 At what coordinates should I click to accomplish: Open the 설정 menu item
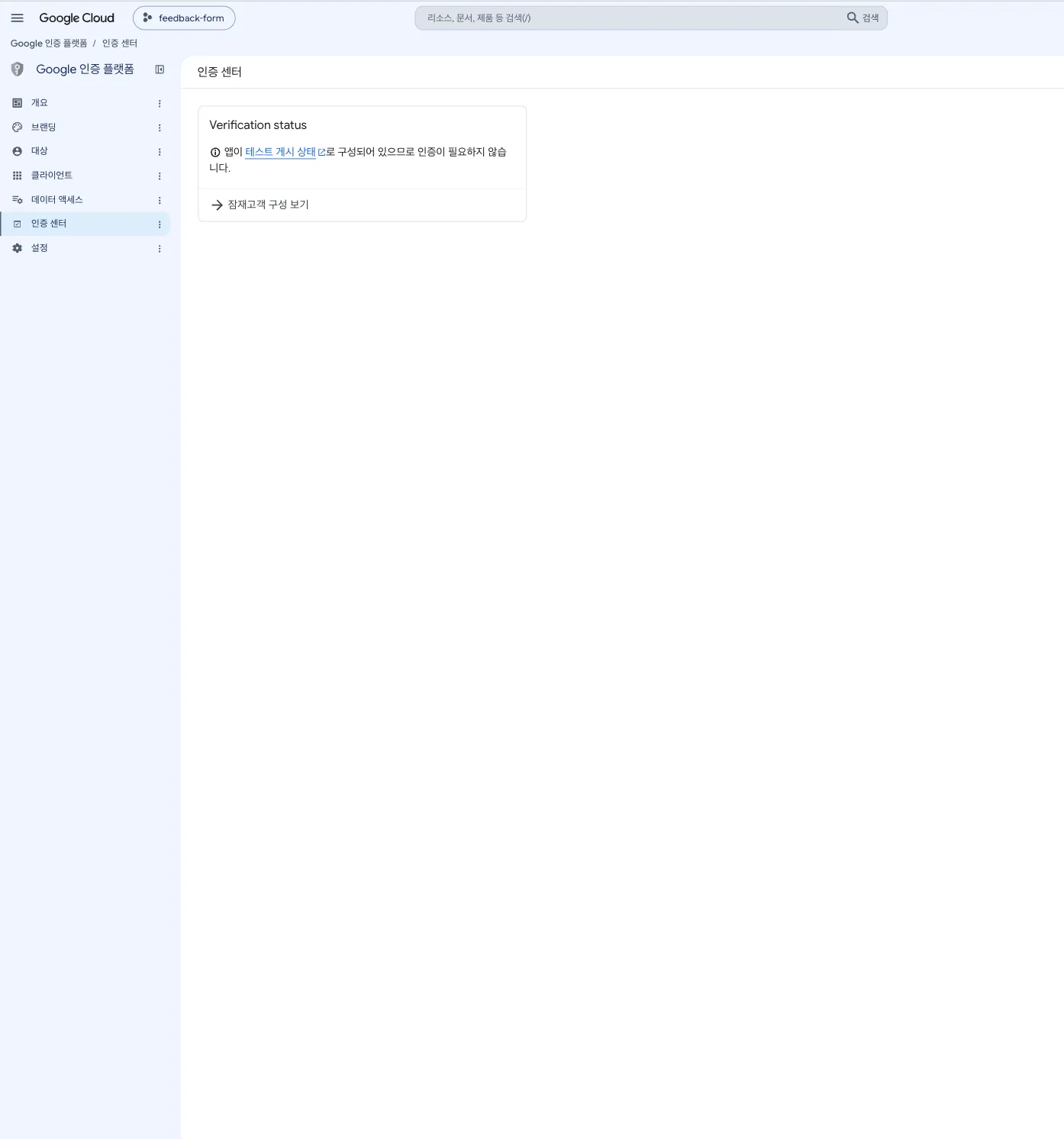pos(85,248)
